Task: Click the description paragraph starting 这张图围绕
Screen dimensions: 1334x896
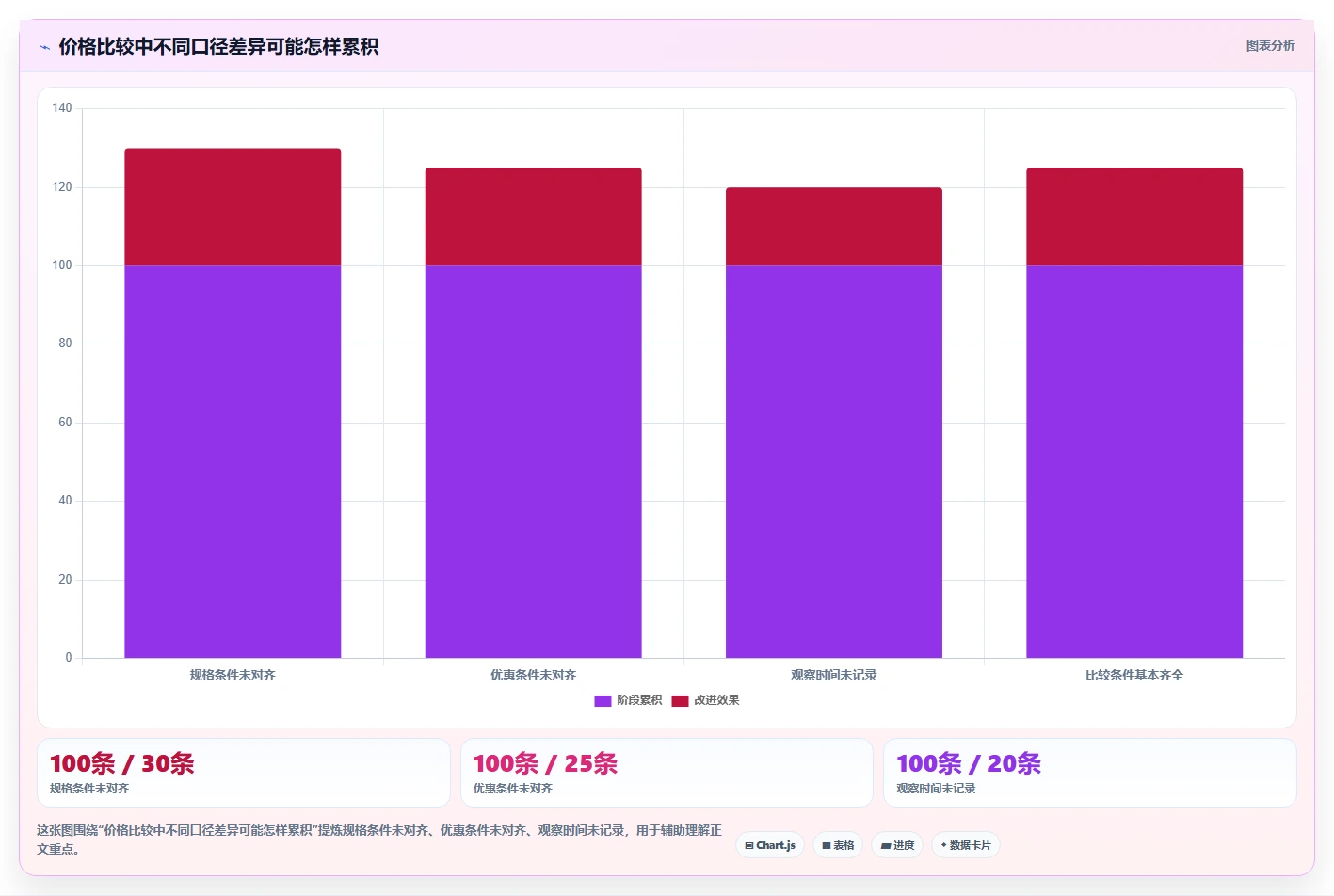Action: [379, 840]
